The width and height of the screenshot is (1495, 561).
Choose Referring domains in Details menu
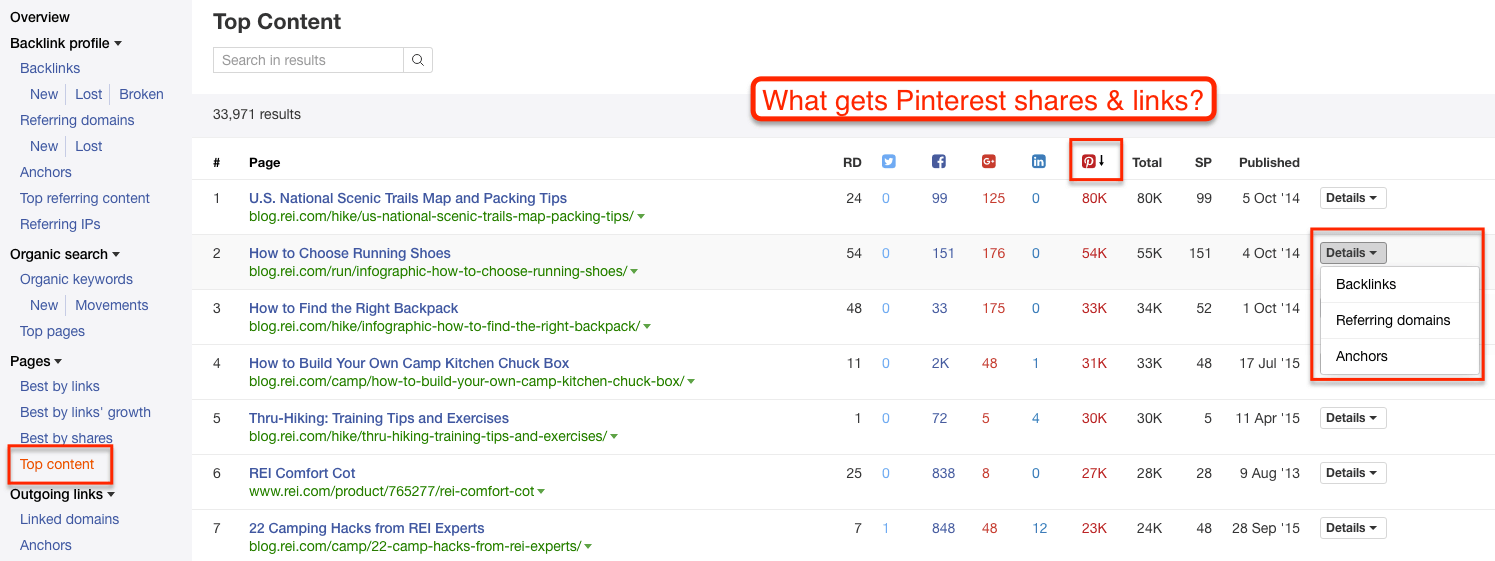pos(1392,320)
